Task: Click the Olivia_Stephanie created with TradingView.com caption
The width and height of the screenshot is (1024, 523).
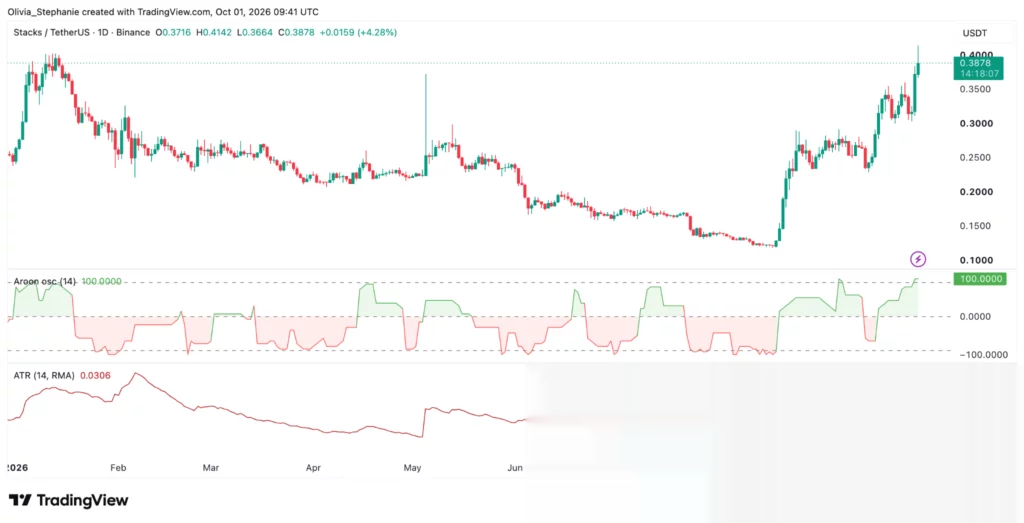Action: (x=163, y=12)
